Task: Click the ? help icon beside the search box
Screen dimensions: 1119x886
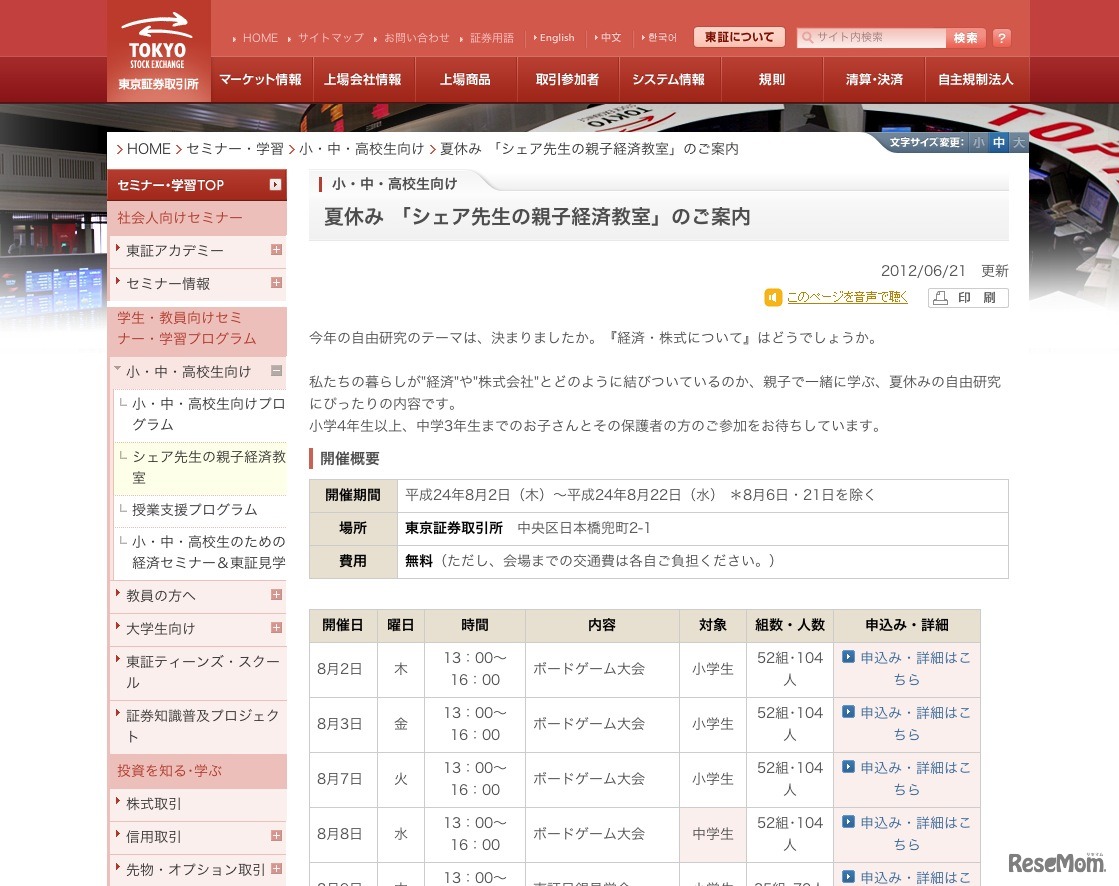Action: click(x=1002, y=38)
